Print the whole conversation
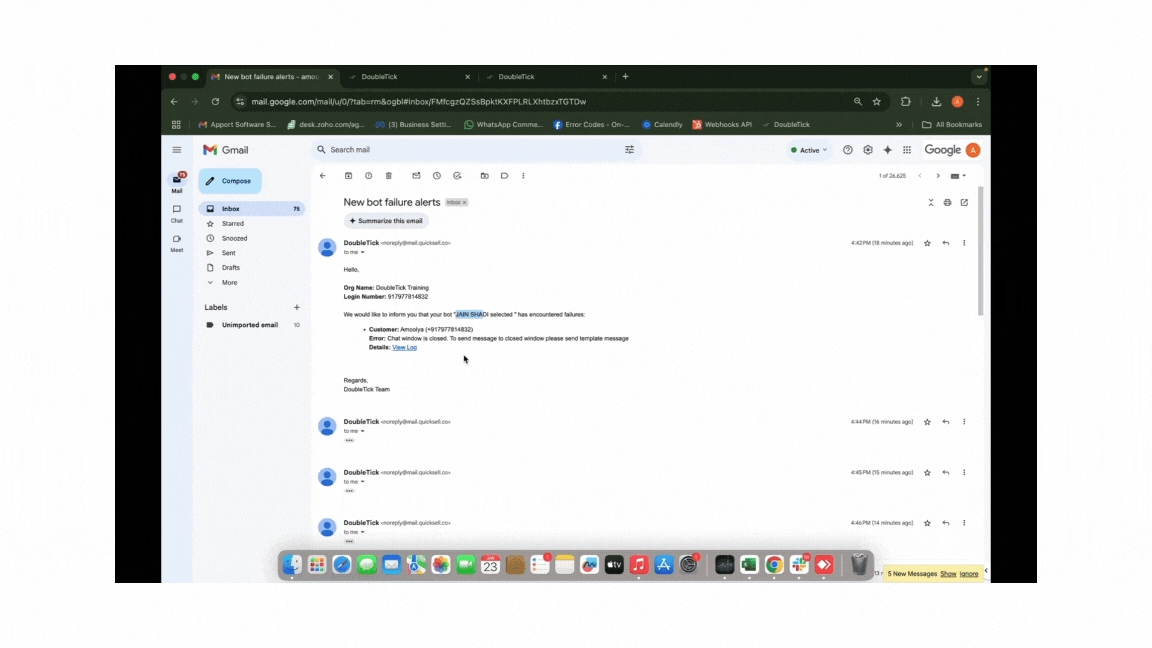The height and width of the screenshot is (648, 1152). coord(947,202)
